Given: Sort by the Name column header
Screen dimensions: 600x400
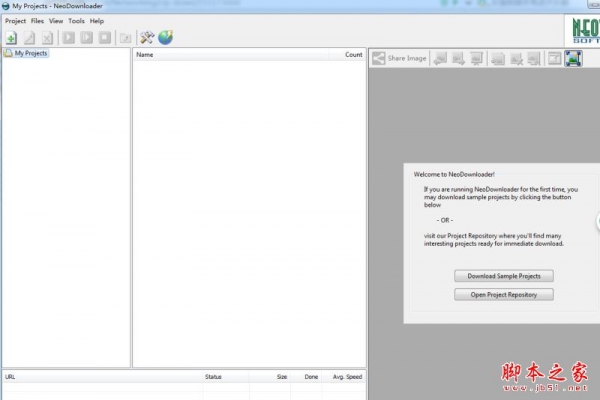Looking at the screenshot, I should (x=231, y=55).
